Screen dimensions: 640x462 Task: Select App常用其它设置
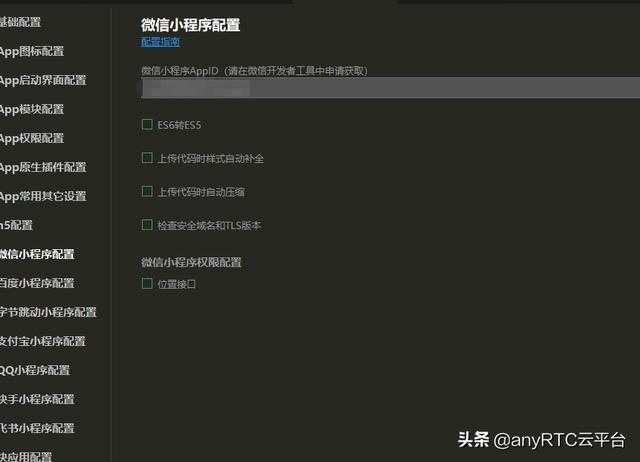(x=43, y=196)
